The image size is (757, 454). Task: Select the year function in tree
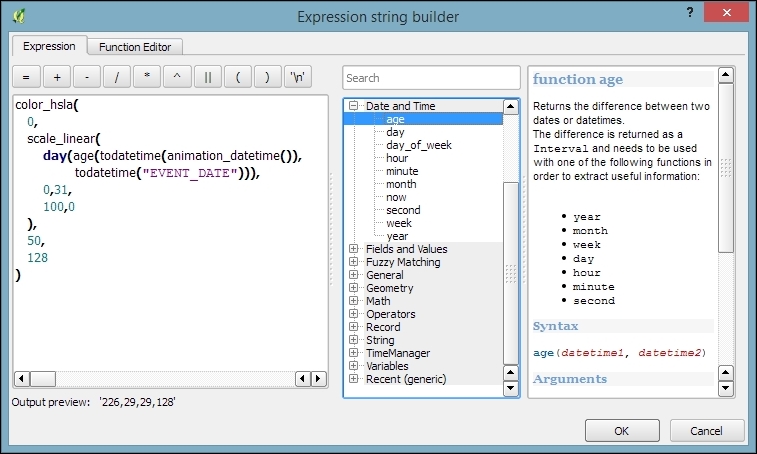[x=397, y=236]
